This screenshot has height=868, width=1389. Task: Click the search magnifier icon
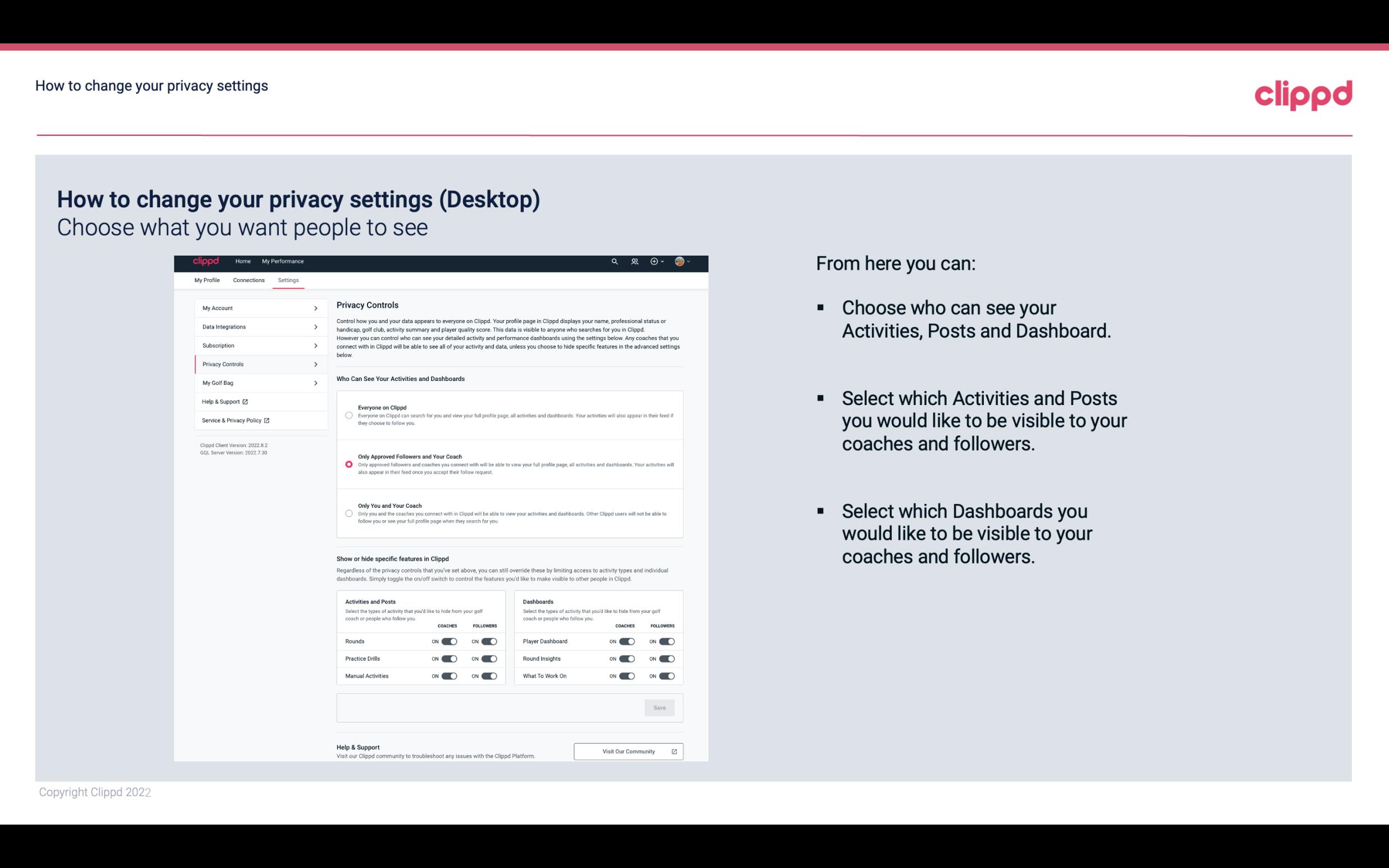[x=614, y=262]
